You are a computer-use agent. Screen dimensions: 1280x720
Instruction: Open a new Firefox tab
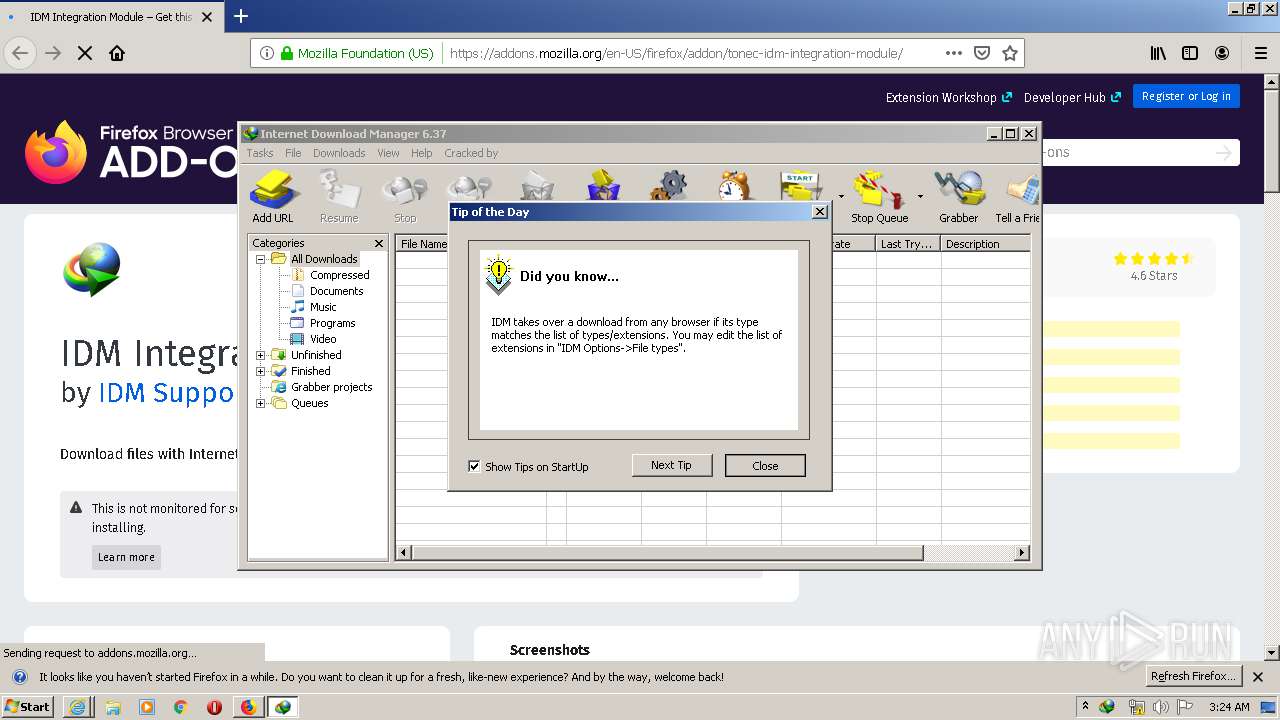tap(241, 16)
